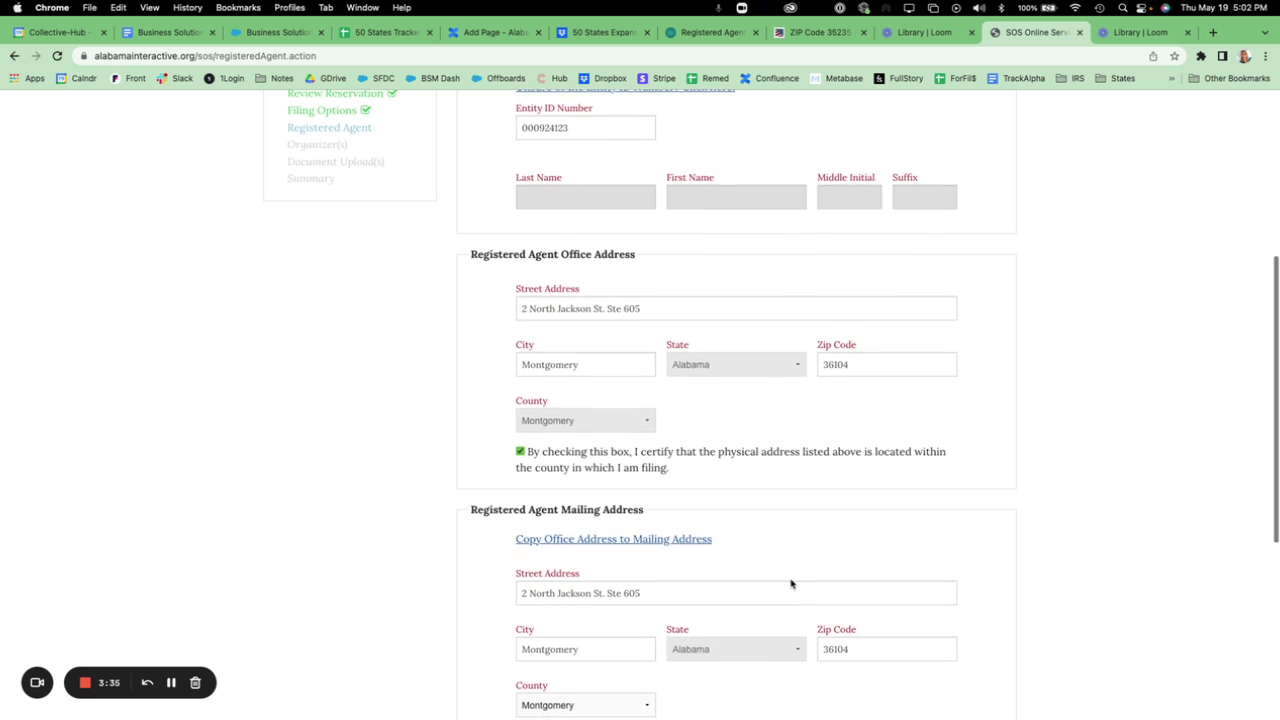The height and width of the screenshot is (720, 1280).
Task: Open the Mailing Address County dropdown
Action: click(585, 706)
